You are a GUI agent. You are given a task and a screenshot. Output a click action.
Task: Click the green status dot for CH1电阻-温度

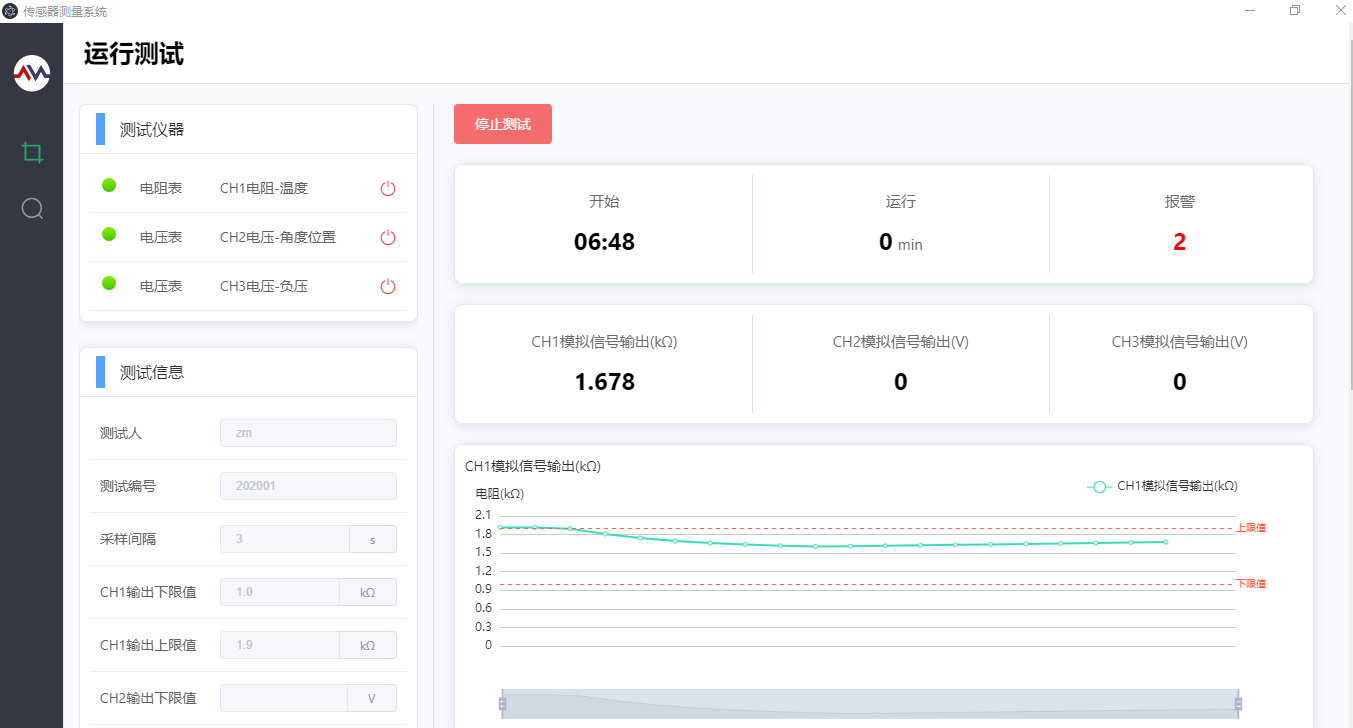tap(109, 185)
